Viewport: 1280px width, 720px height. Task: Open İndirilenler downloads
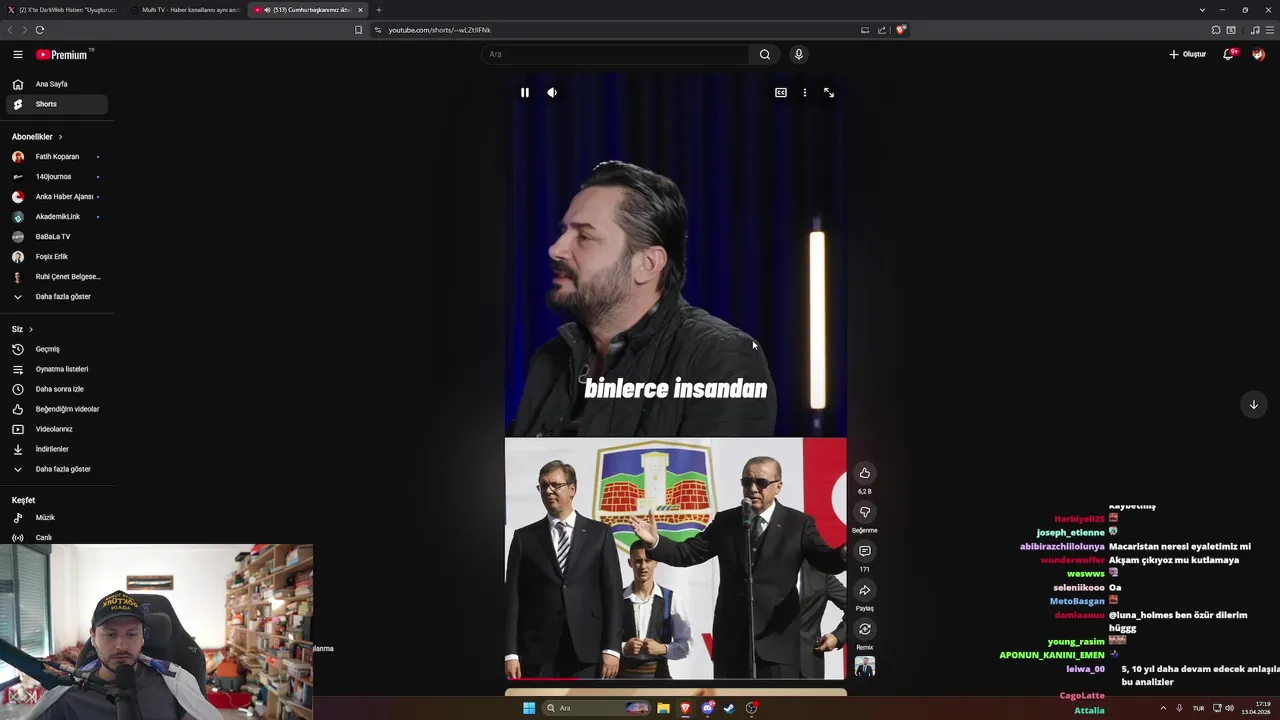point(57,449)
